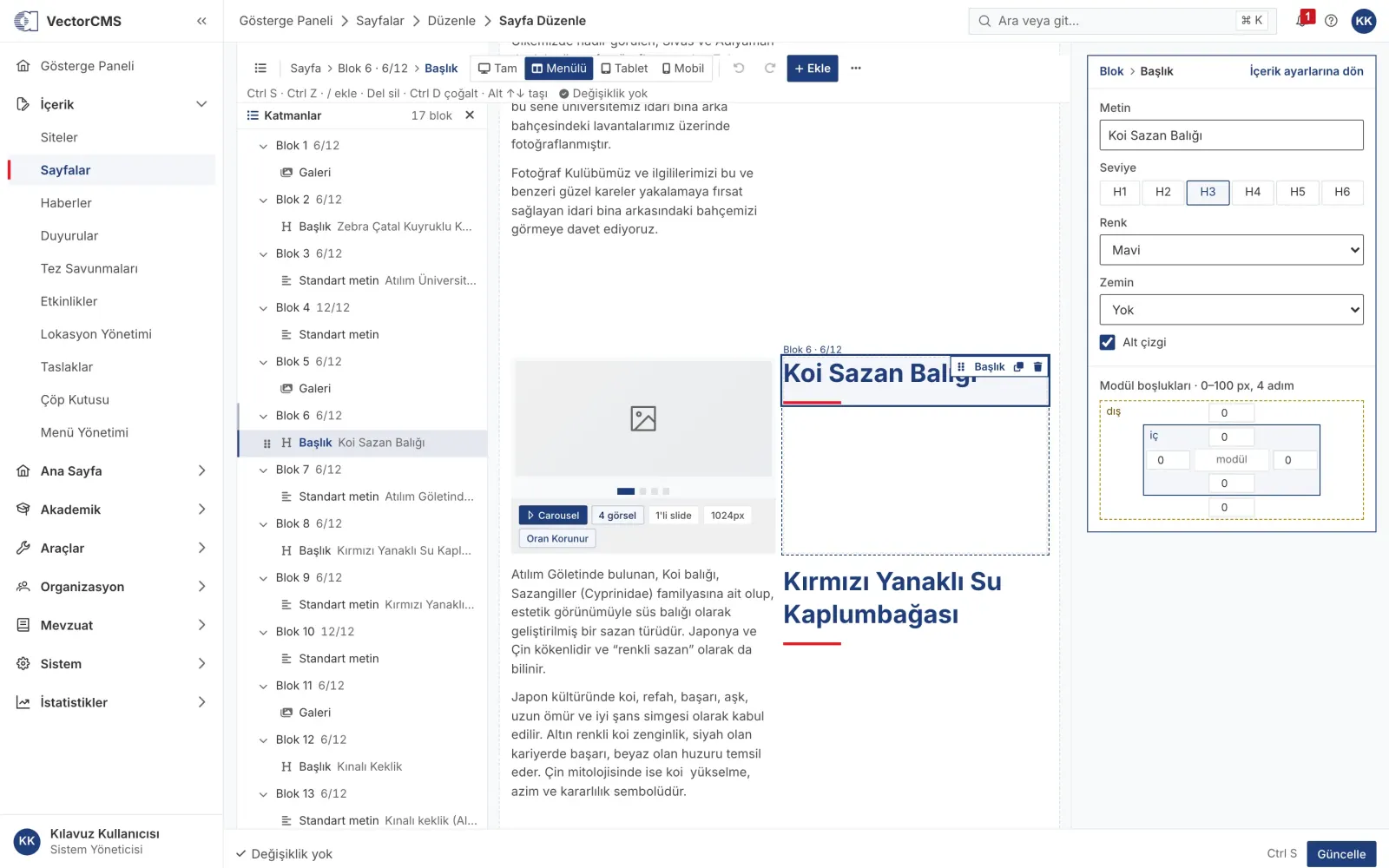
Task: Switch to Tablet preview mode
Action: (624, 69)
